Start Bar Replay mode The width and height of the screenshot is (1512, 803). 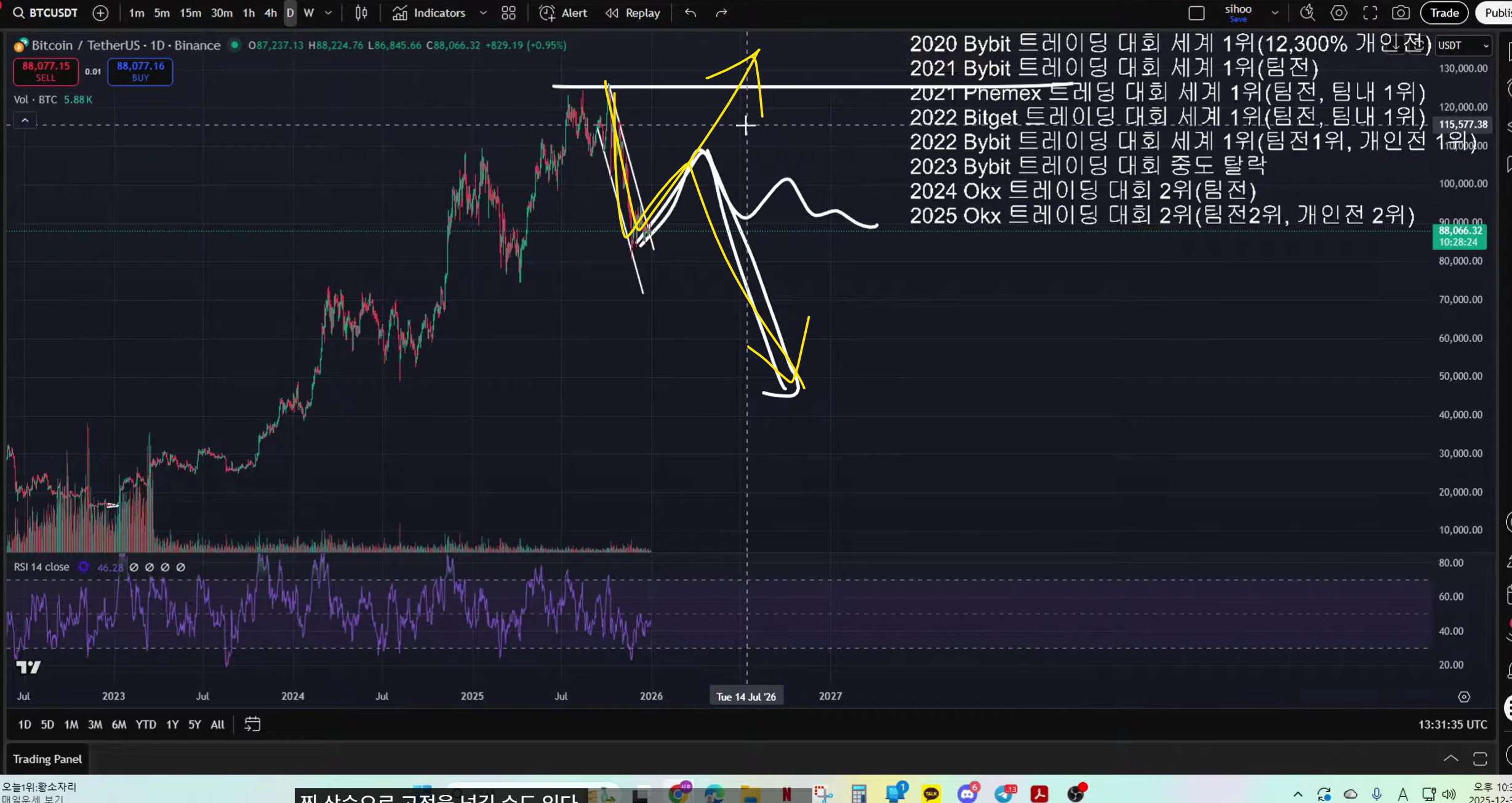click(633, 13)
